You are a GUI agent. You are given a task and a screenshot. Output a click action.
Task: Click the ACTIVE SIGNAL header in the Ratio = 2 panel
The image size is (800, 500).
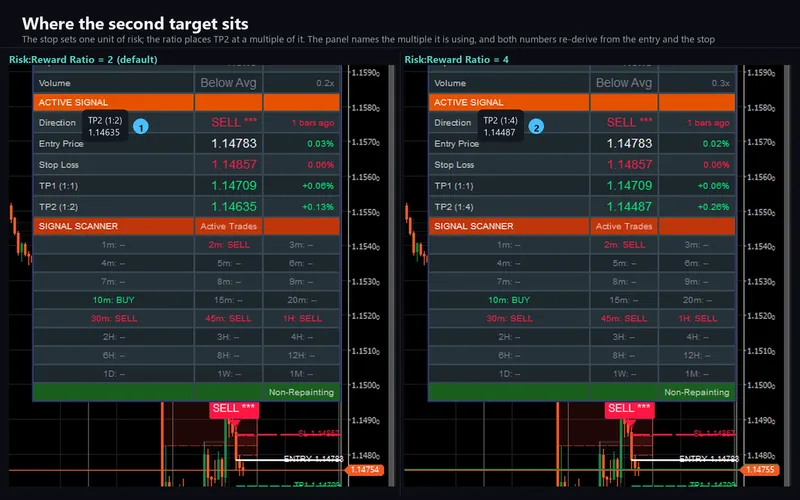73,103
